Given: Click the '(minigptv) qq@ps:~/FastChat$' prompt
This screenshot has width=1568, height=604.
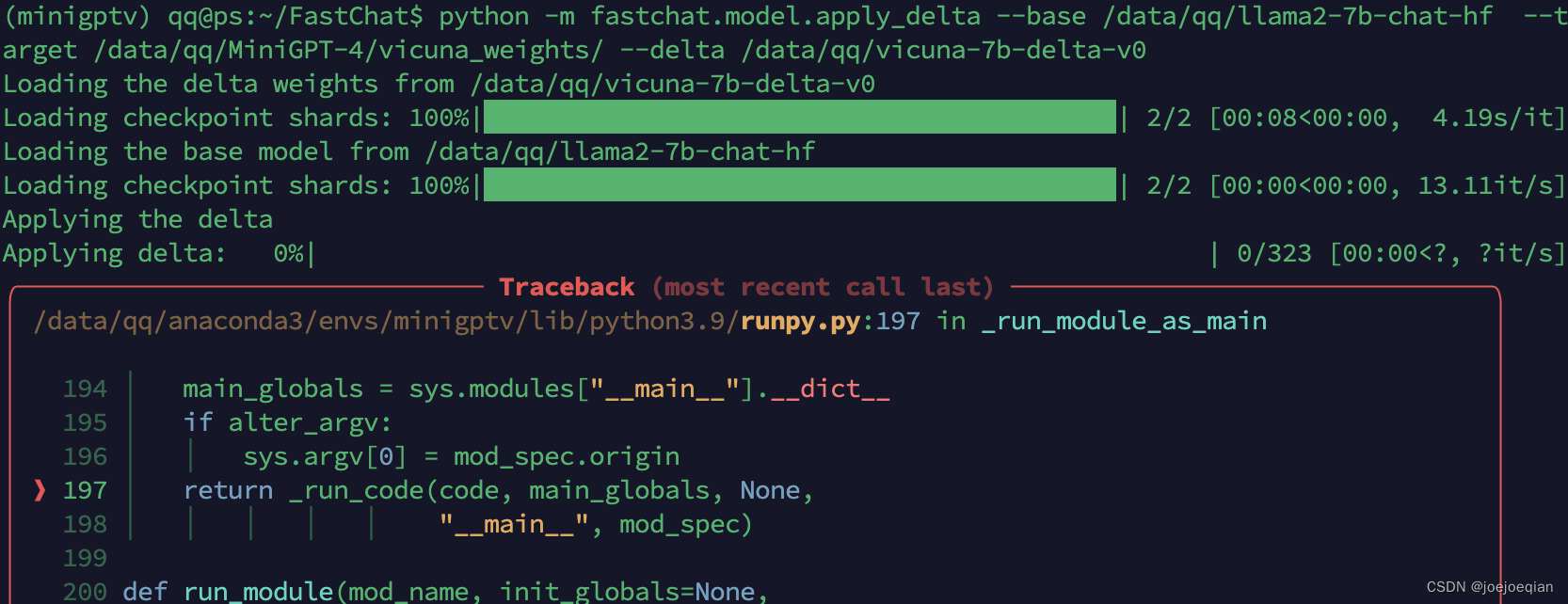Looking at the screenshot, I should [x=214, y=16].
